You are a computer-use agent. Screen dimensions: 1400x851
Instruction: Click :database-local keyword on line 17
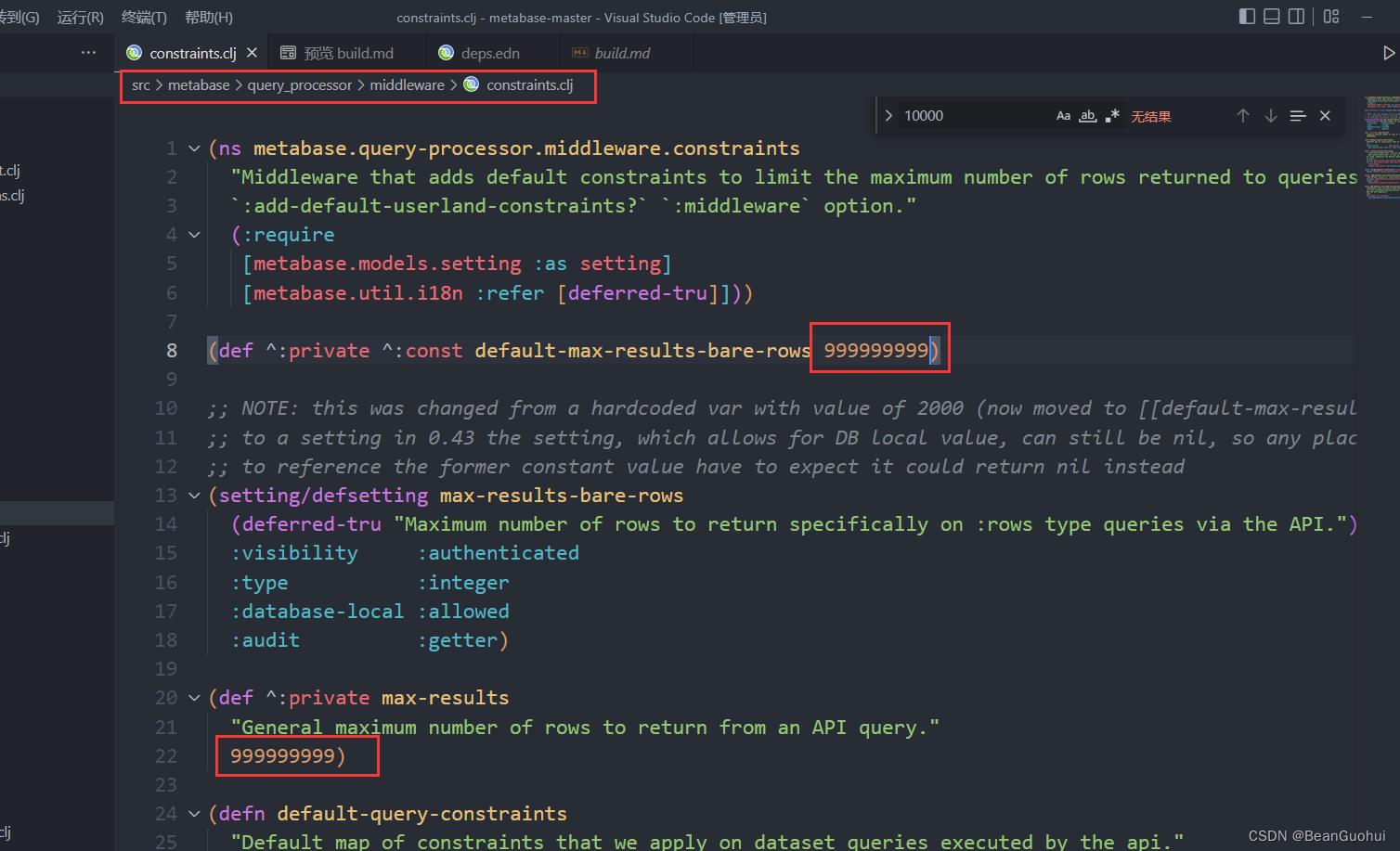318,612
